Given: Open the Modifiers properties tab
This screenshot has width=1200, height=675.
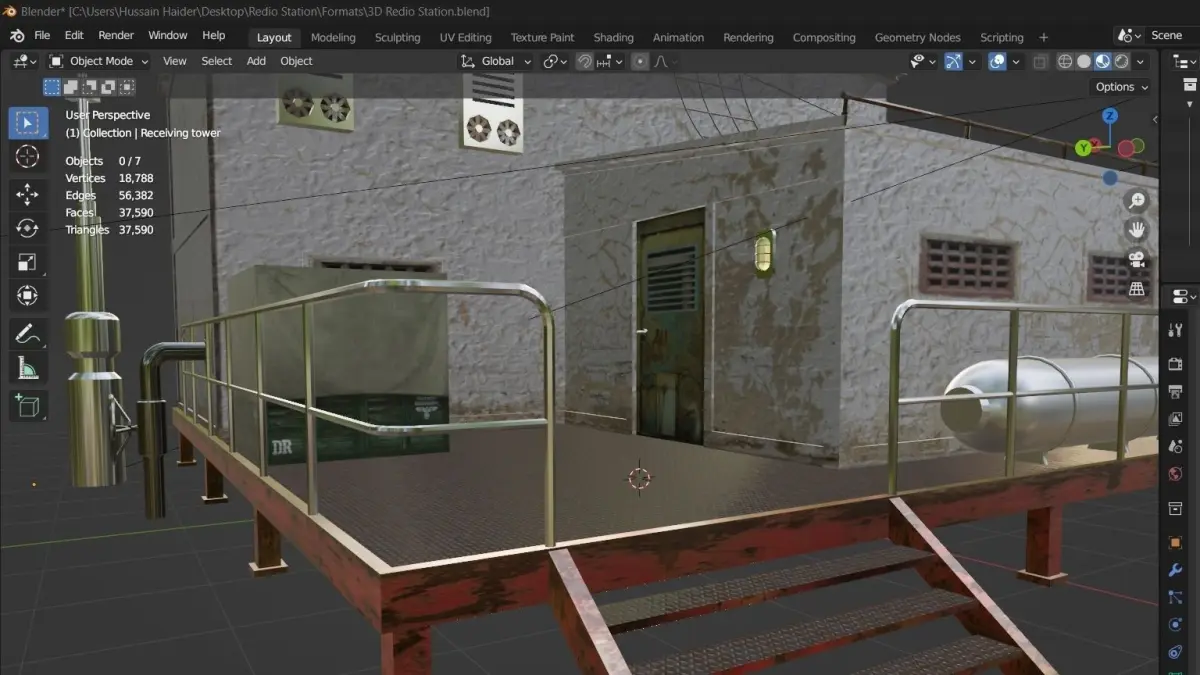Looking at the screenshot, I should 1176,570.
